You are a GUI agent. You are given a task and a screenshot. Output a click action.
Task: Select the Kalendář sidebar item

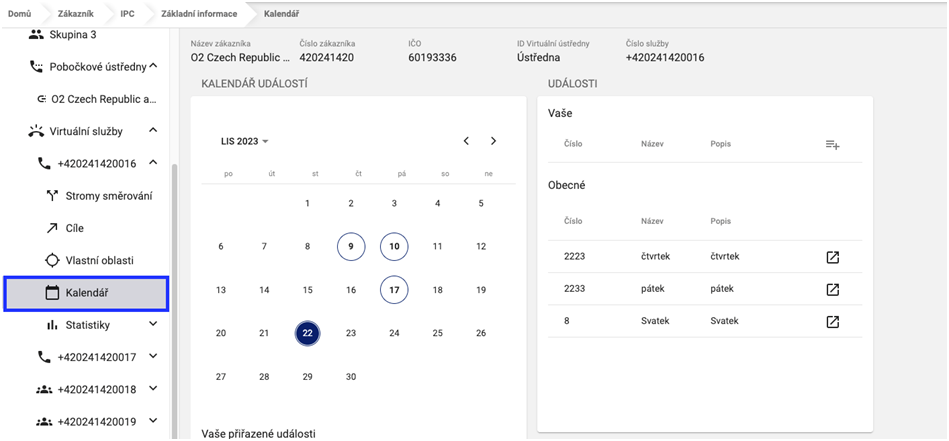click(x=86, y=293)
